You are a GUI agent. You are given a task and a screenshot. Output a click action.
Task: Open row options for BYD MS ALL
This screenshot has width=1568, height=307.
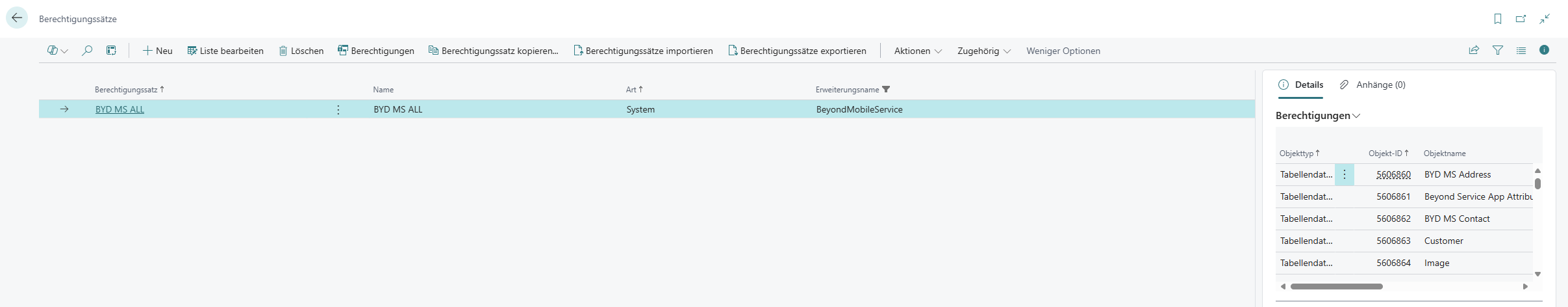(338, 109)
